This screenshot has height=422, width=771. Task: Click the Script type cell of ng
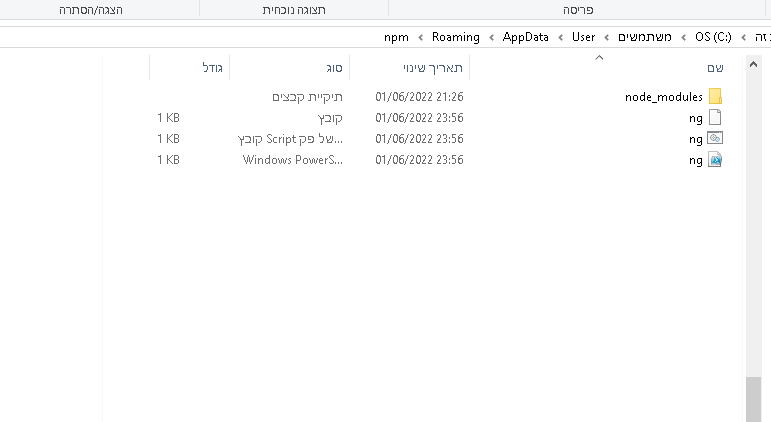290,139
